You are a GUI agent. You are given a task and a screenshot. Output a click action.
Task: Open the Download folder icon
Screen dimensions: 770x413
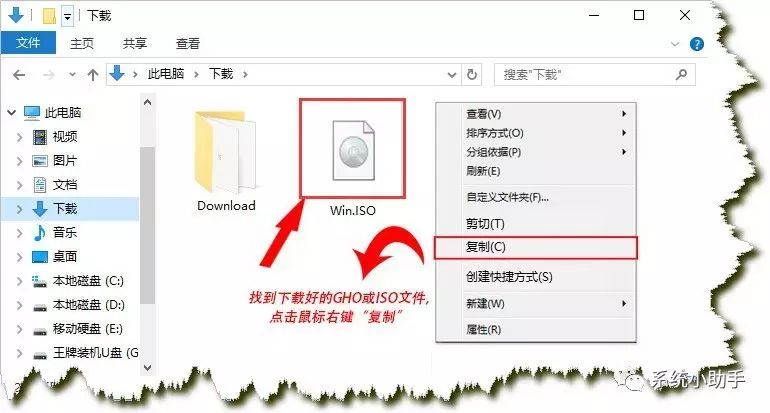pyautogui.click(x=226, y=151)
